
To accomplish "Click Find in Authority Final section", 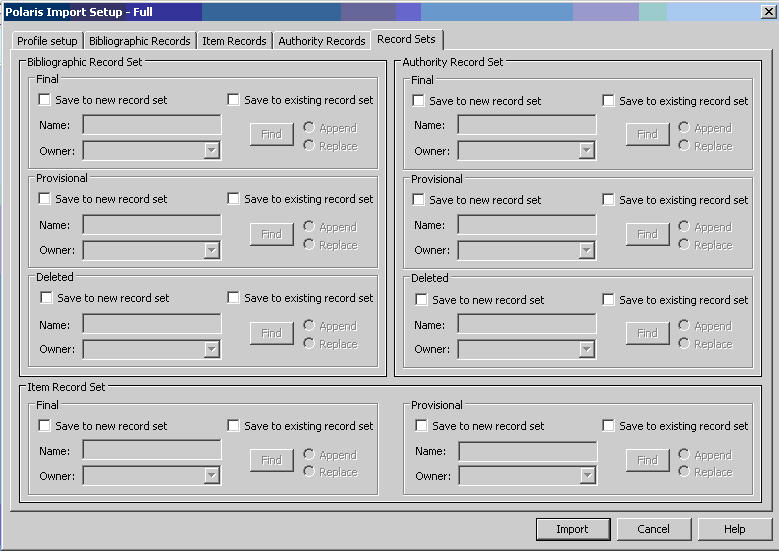I will tap(647, 134).
